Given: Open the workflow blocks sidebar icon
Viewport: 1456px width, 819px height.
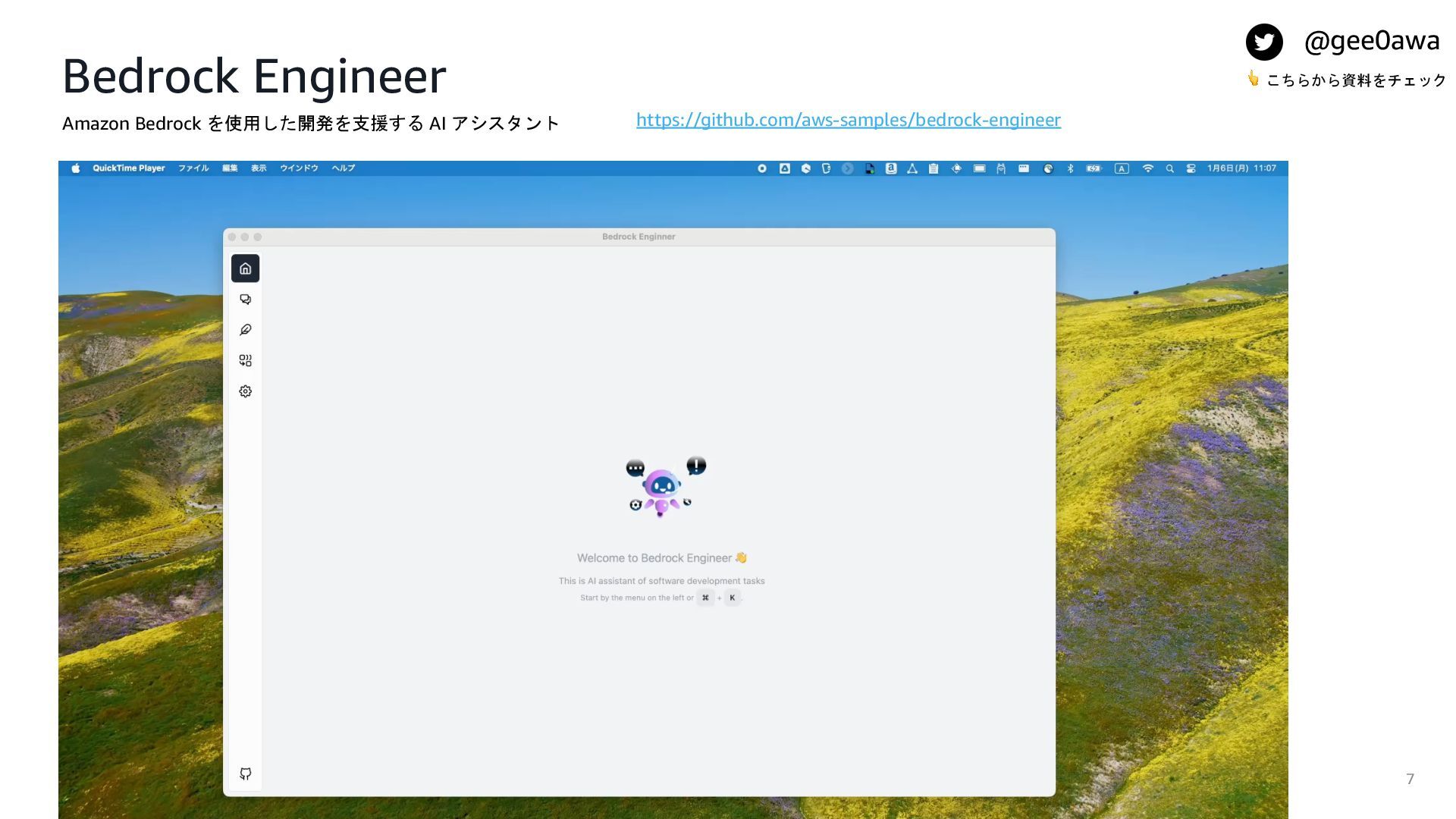Looking at the screenshot, I should [245, 361].
